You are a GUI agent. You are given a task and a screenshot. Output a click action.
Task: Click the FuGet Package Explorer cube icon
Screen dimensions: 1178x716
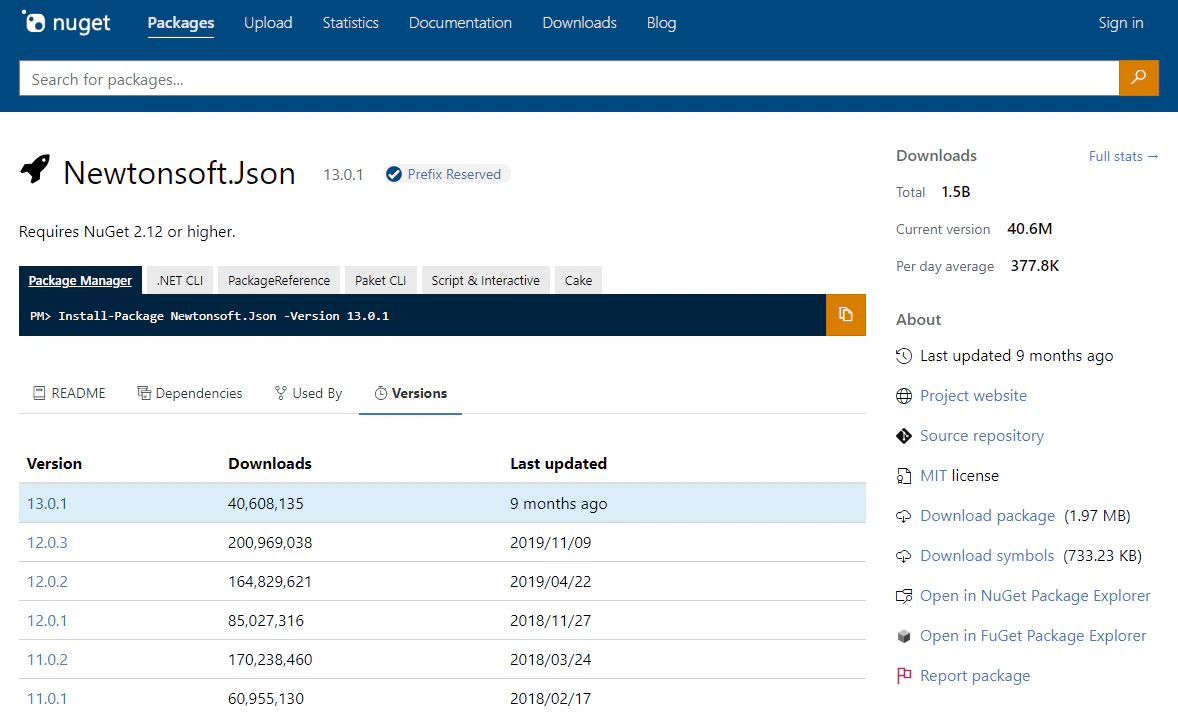point(904,636)
